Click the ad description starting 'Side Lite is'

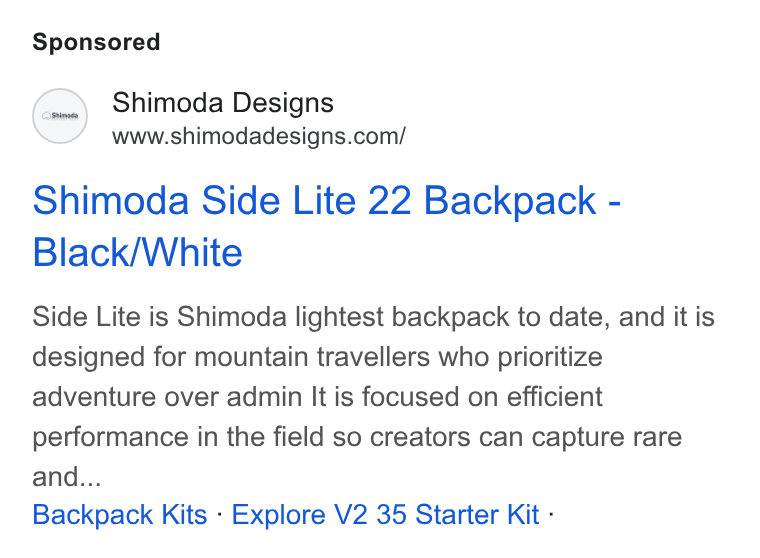[373, 397]
